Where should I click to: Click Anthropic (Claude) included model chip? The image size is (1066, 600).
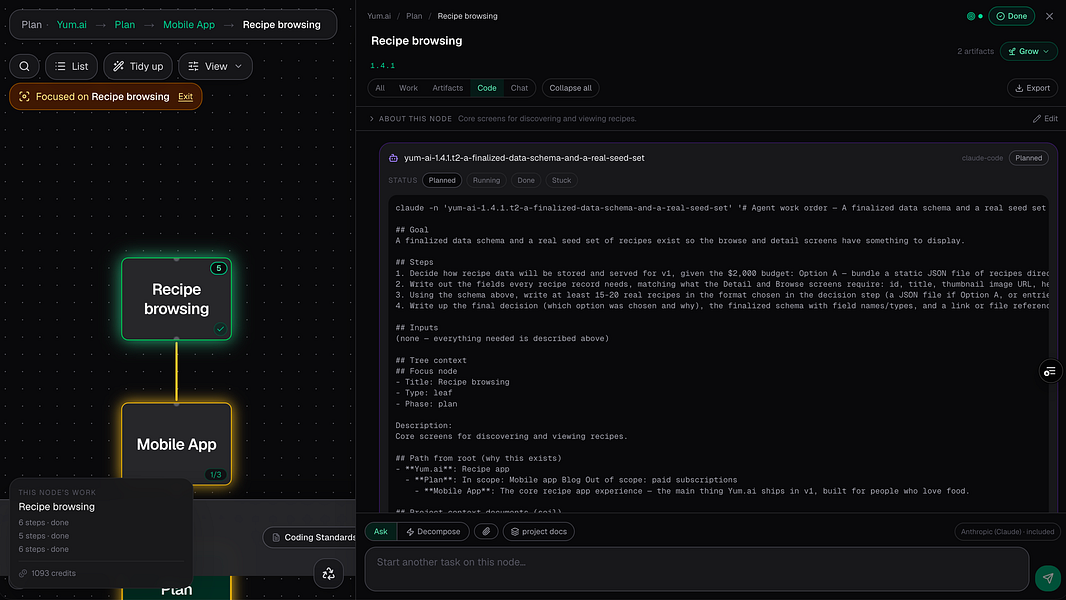tap(1007, 531)
